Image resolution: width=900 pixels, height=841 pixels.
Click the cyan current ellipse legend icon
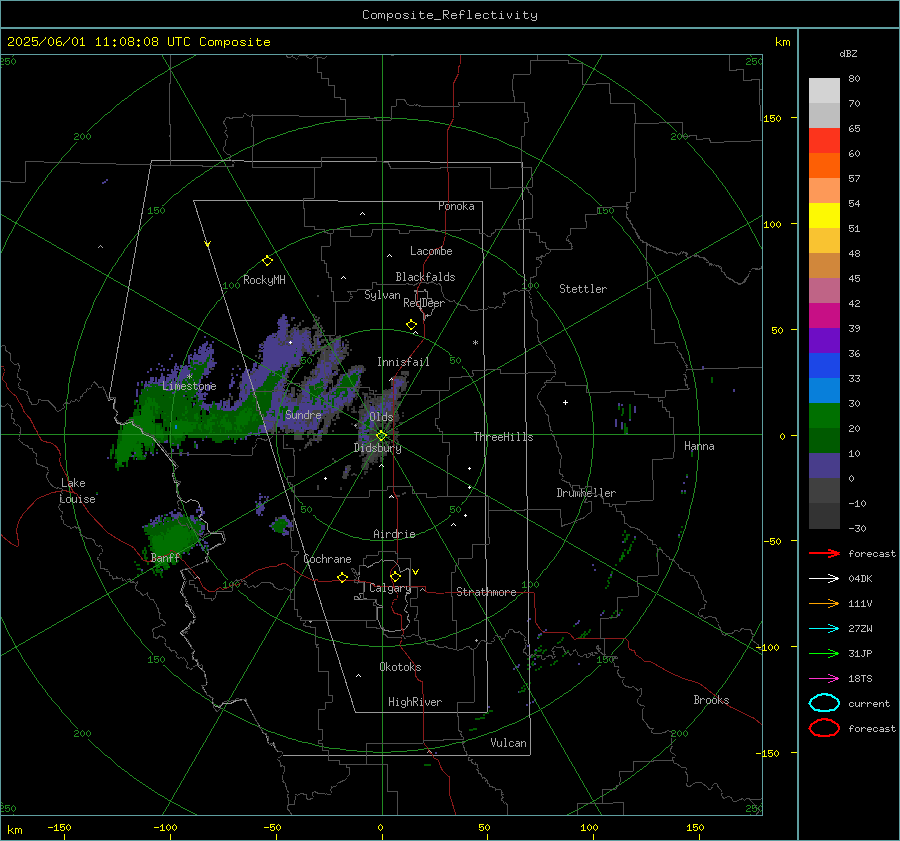(x=824, y=703)
